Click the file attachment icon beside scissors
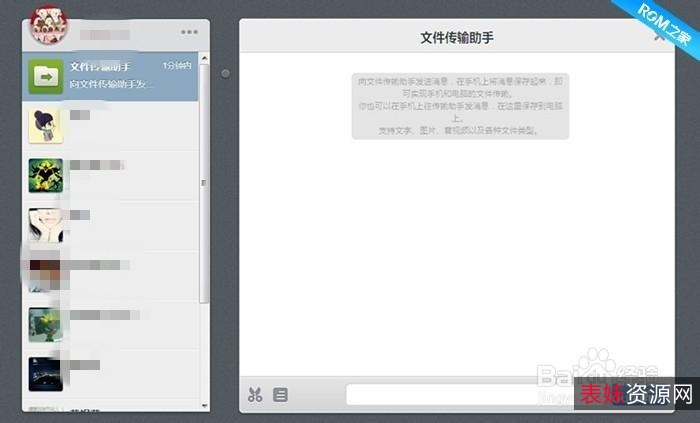 (280, 394)
